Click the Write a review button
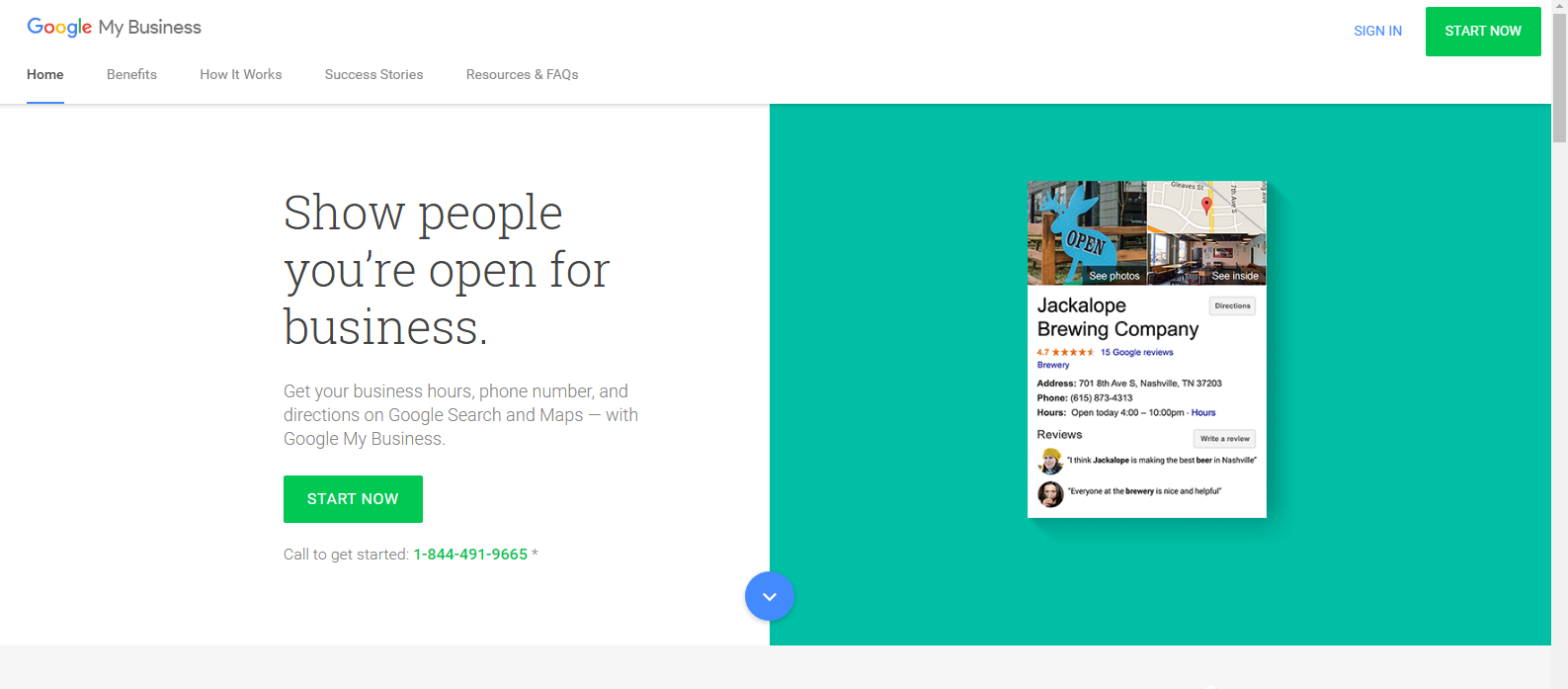Viewport: 1568px width, 689px height. pyautogui.click(x=1225, y=439)
